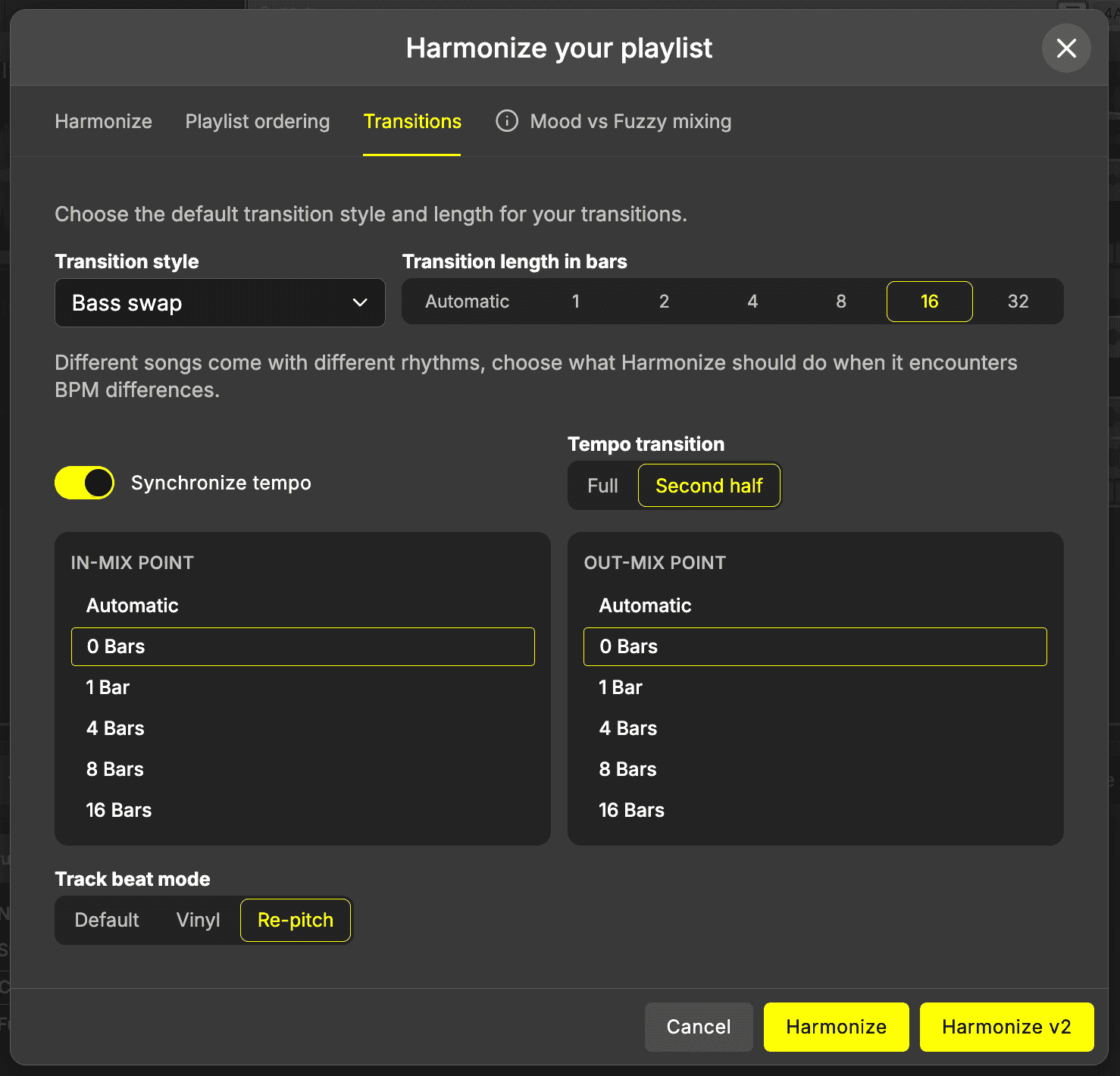Select Automatic for In-mix point

[132, 605]
